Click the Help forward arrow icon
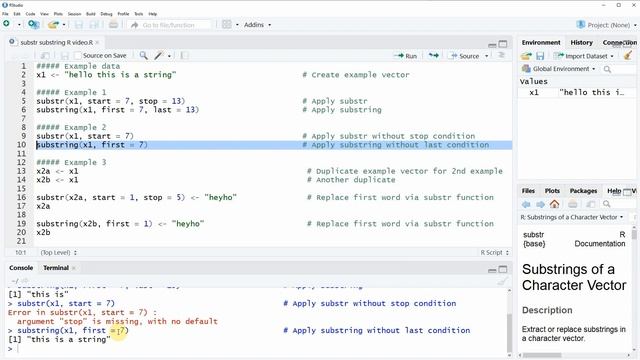Image resolution: width=640 pixels, height=360 pixels. point(540,204)
